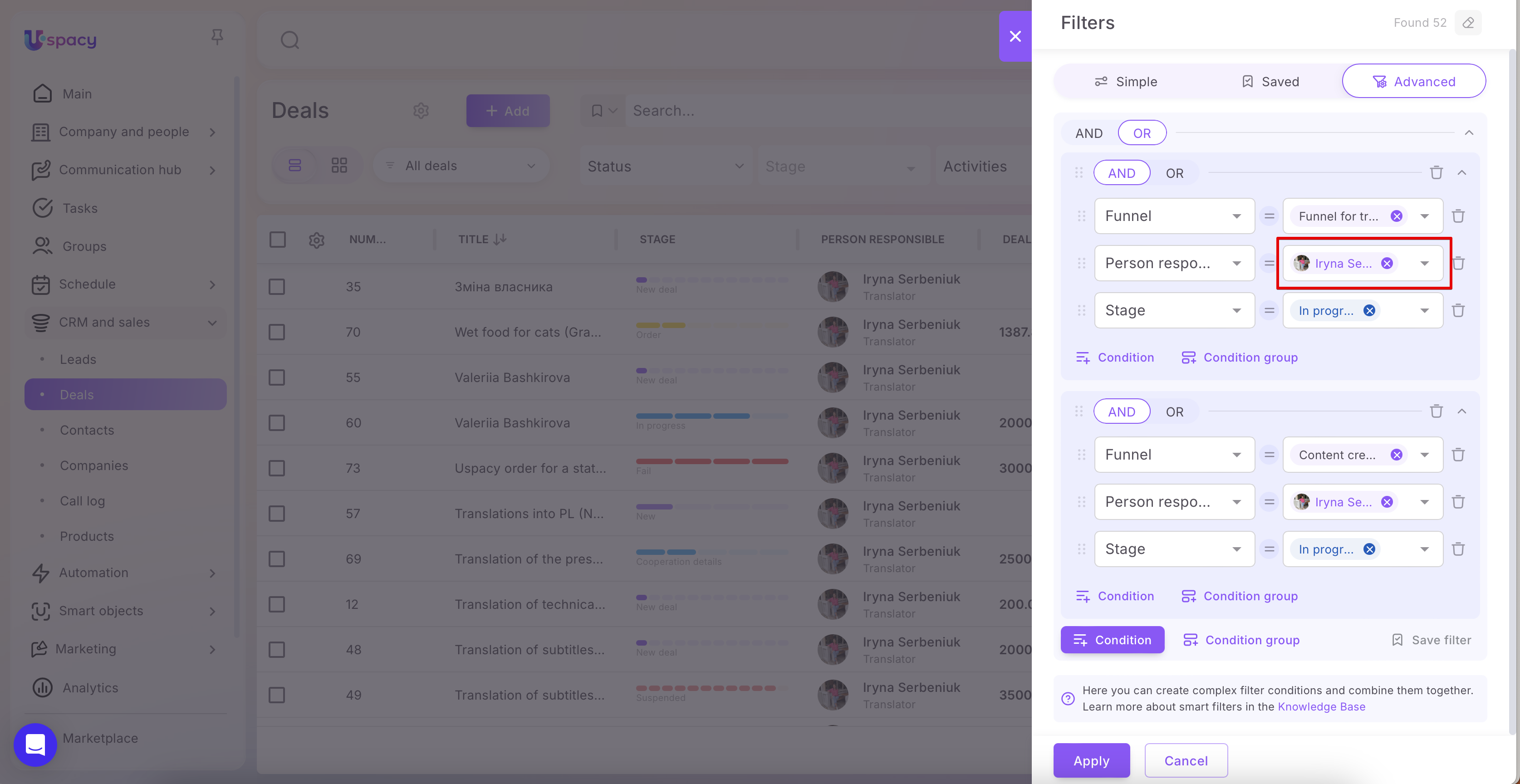
Task: Open the Saved filters tab
Action: click(x=1270, y=81)
